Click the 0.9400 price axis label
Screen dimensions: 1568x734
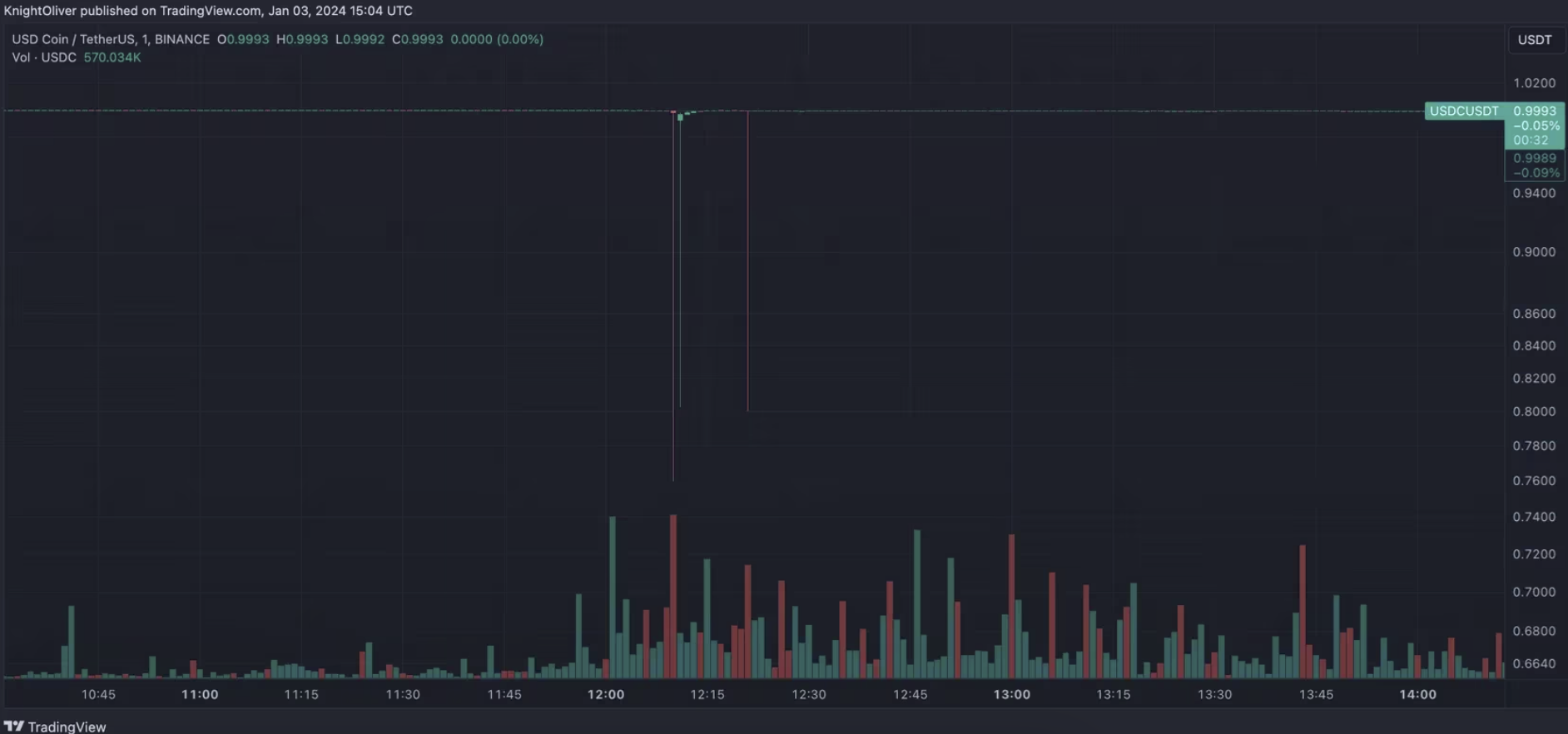(x=1534, y=193)
